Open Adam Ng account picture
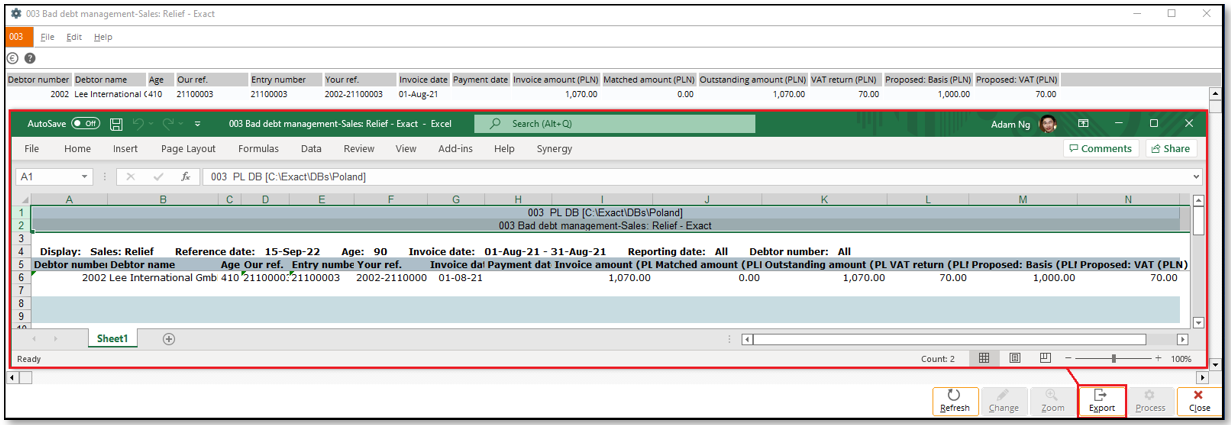The image size is (1231, 425). pyautogui.click(x=1048, y=124)
